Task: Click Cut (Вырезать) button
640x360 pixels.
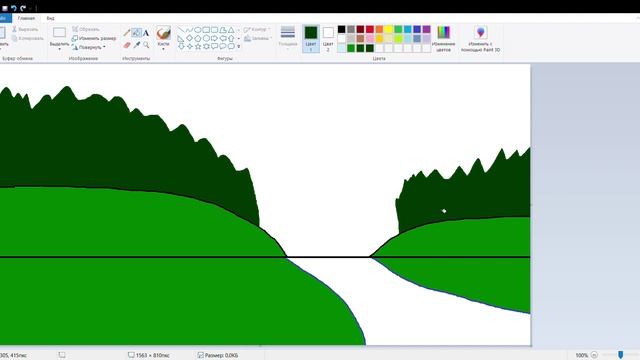Action: tap(25, 29)
